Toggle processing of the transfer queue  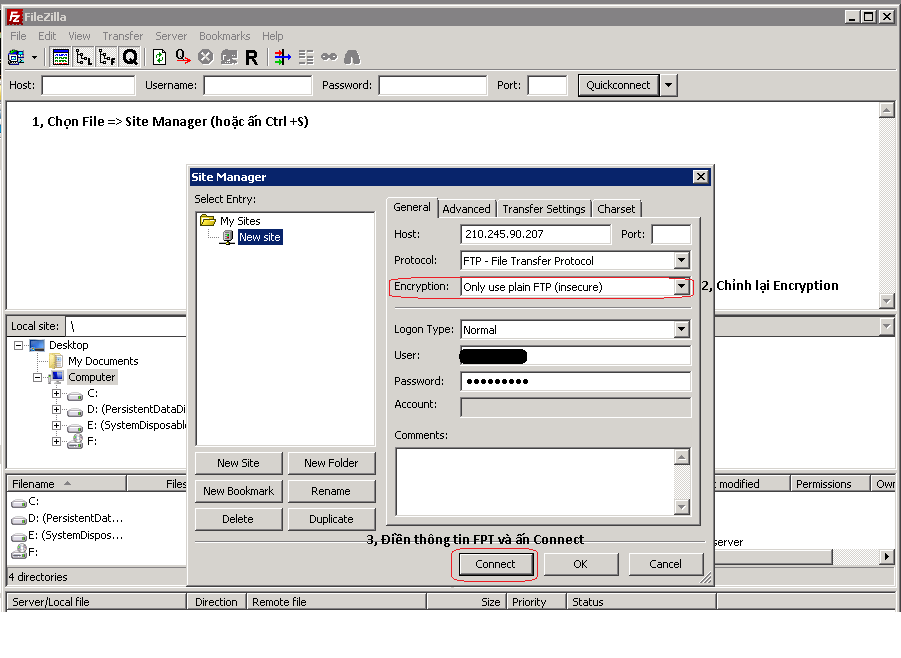(x=182, y=57)
